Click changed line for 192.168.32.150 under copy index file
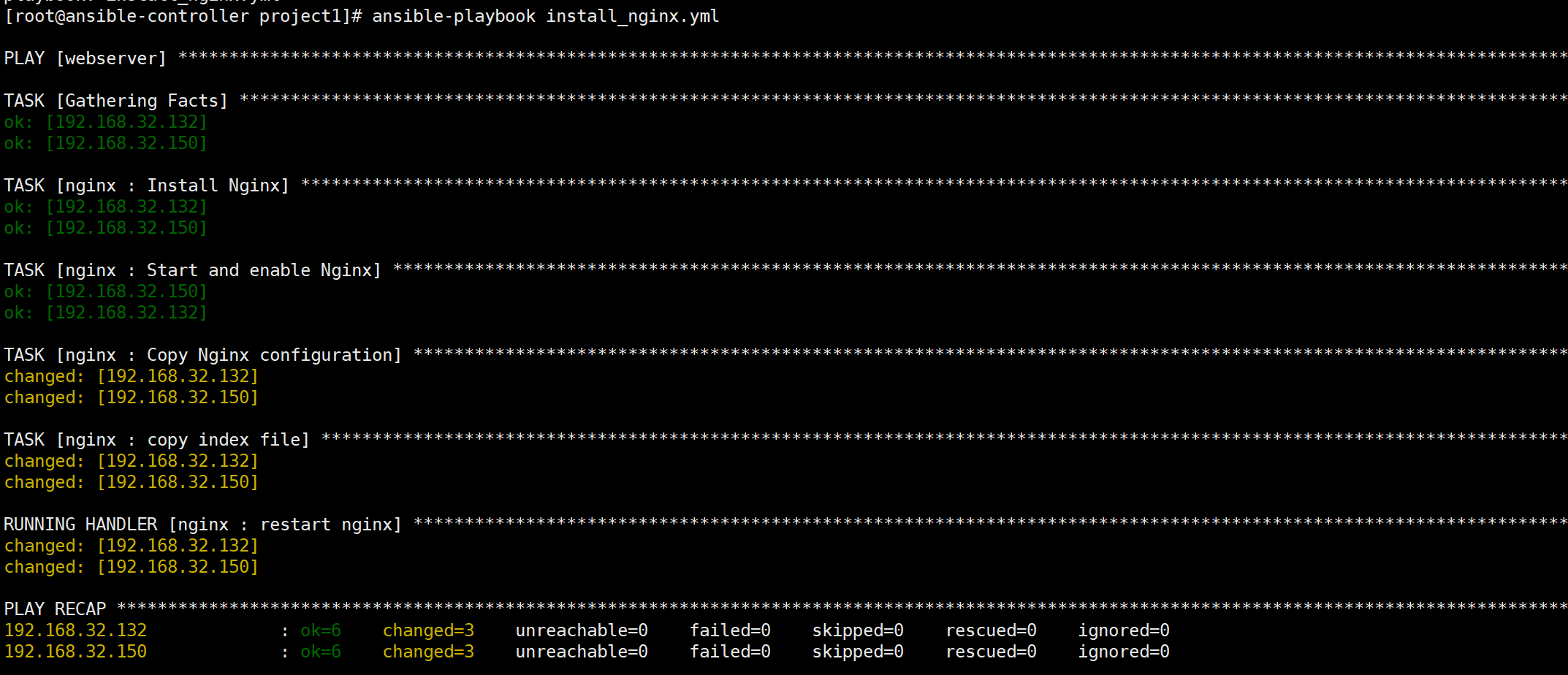Screen dimensions: 1568x675 coord(132,482)
